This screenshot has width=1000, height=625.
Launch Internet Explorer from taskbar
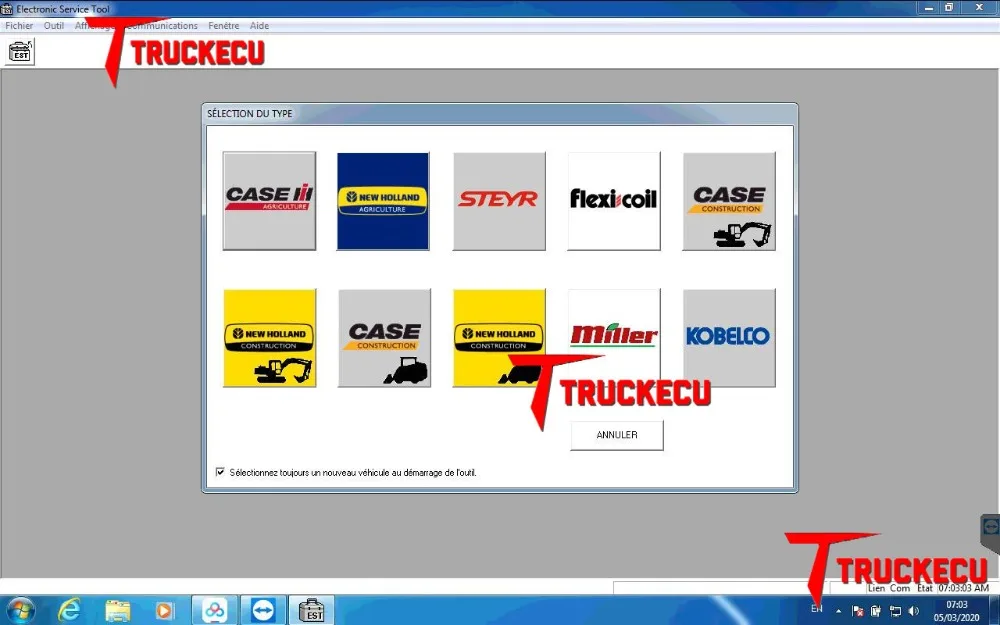pyautogui.click(x=69, y=611)
